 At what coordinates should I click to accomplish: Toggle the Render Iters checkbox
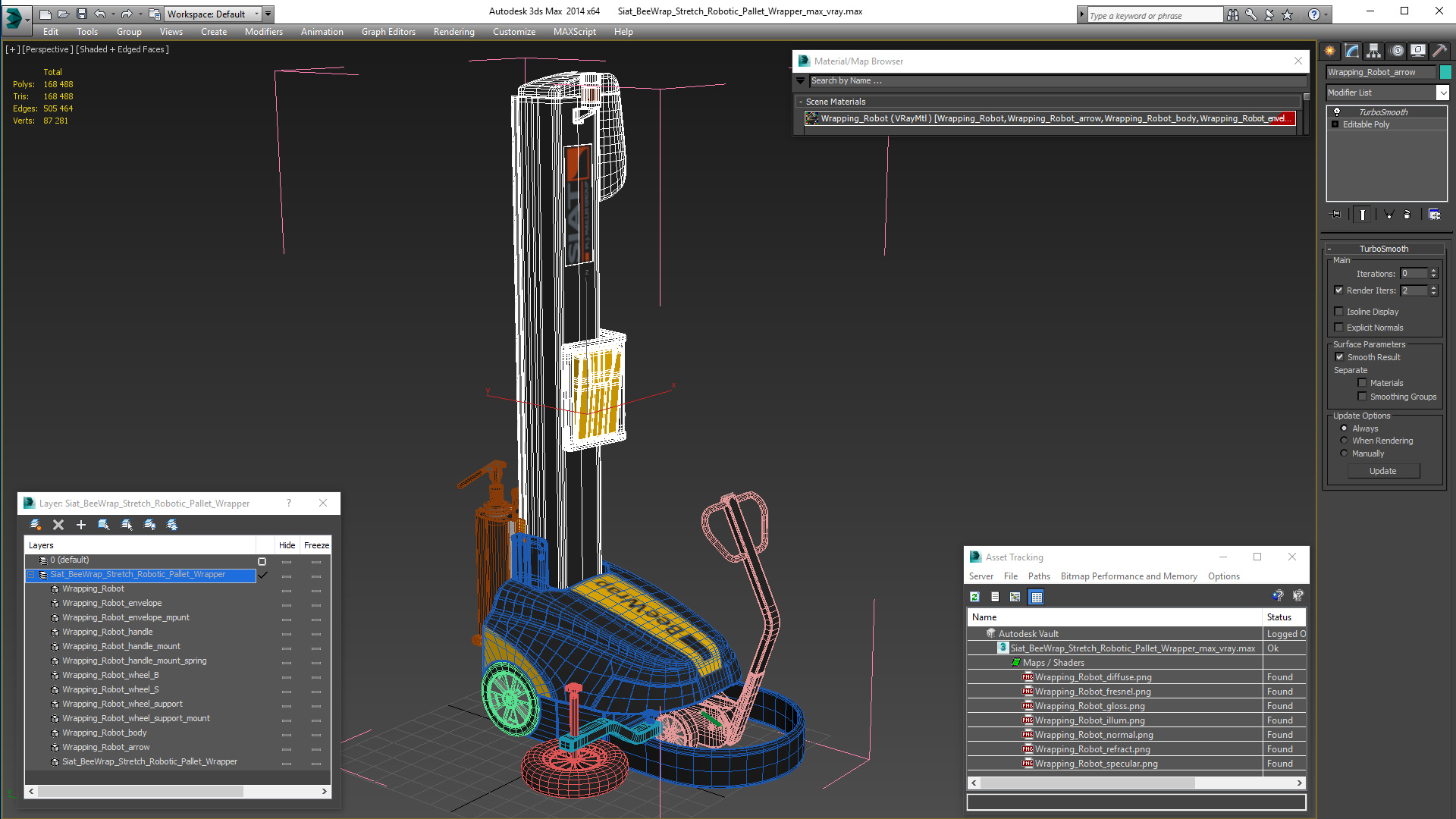1339,290
